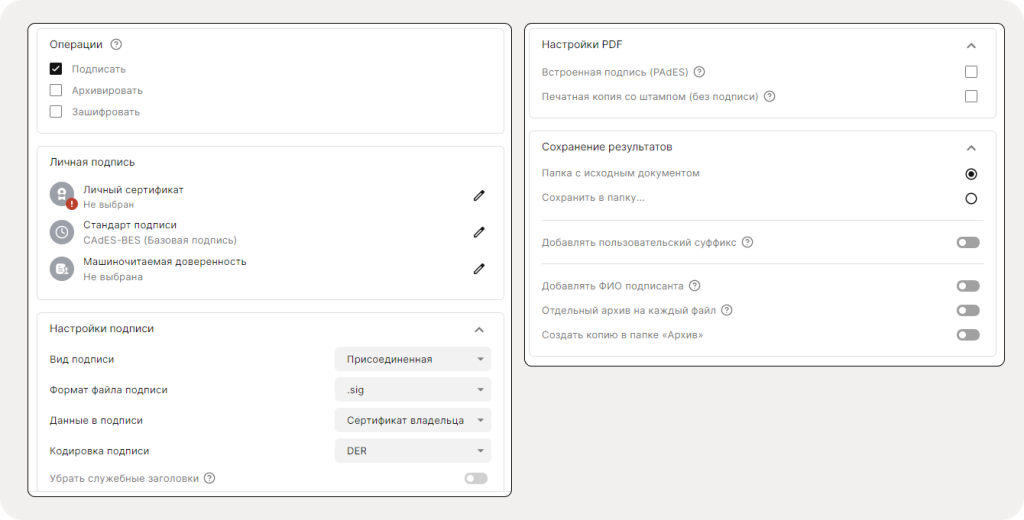Select Сохранить в папку radio button

click(971, 199)
